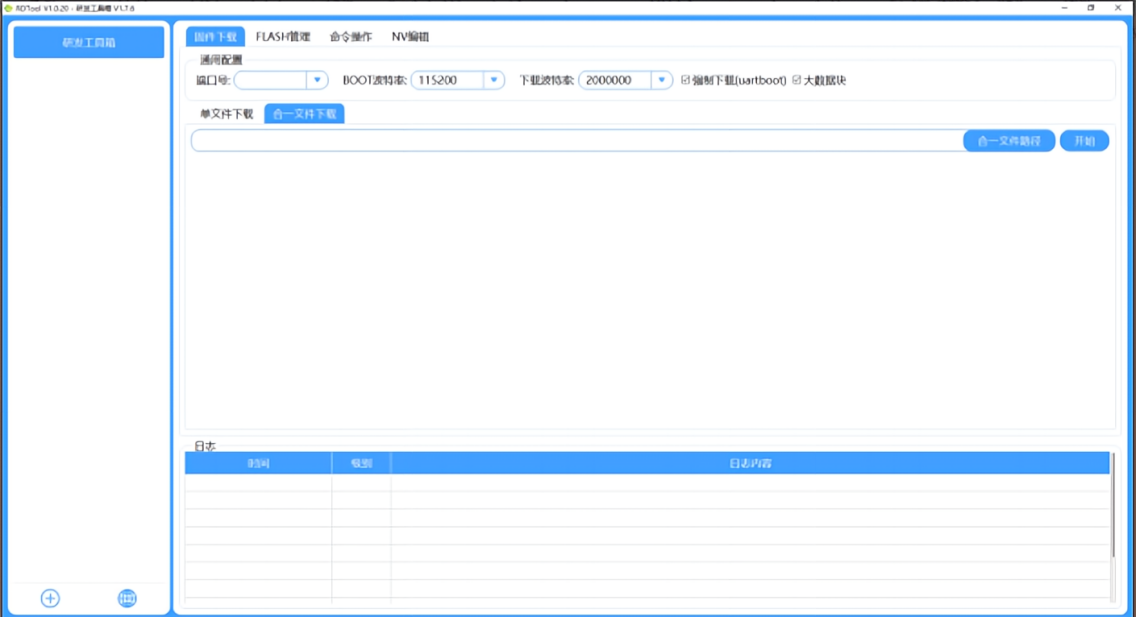This screenshot has height=617, width=1136.
Task: Click the 下载波特率 dropdown arrow icon
Action: coord(660,80)
